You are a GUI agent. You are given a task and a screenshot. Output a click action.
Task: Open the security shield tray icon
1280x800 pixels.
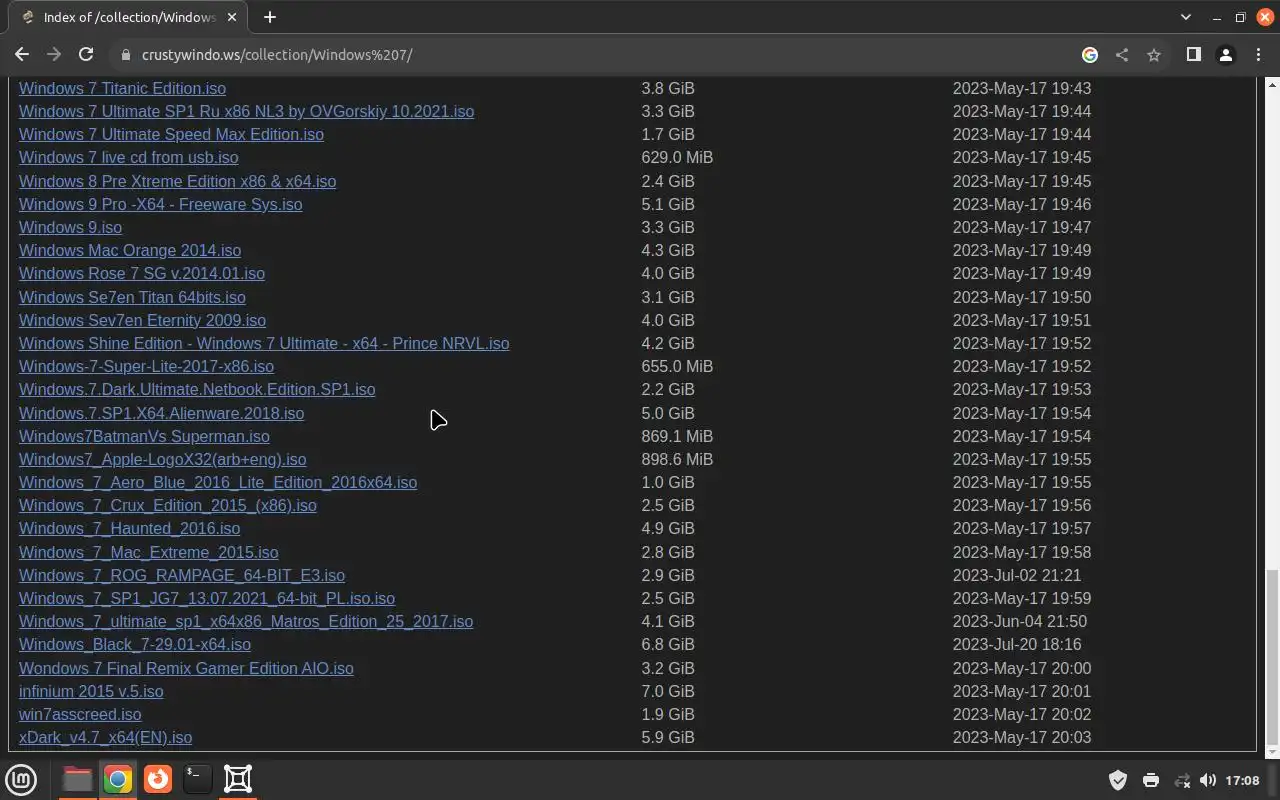pos(1118,780)
